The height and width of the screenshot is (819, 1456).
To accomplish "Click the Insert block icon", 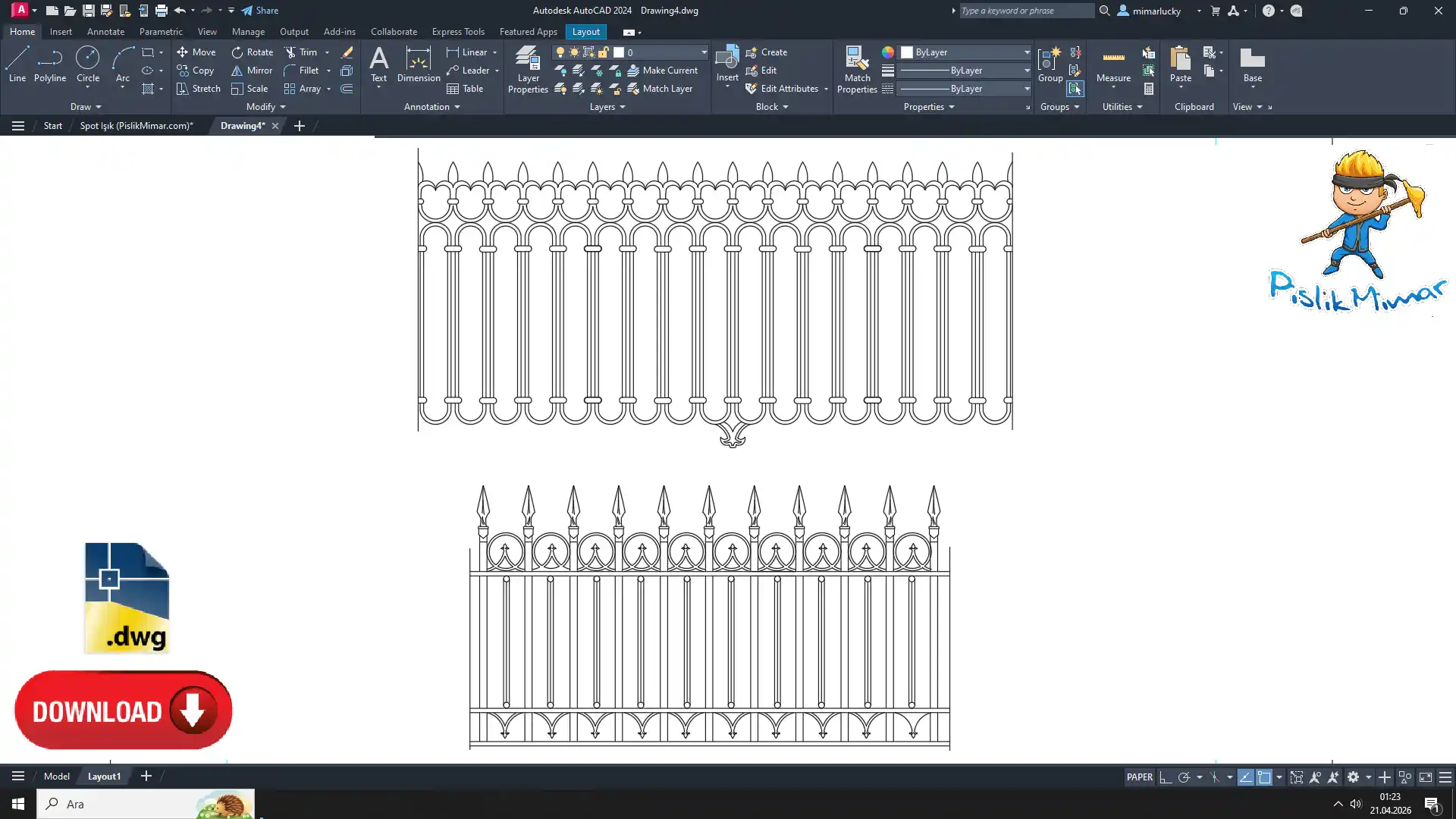I will (x=727, y=59).
